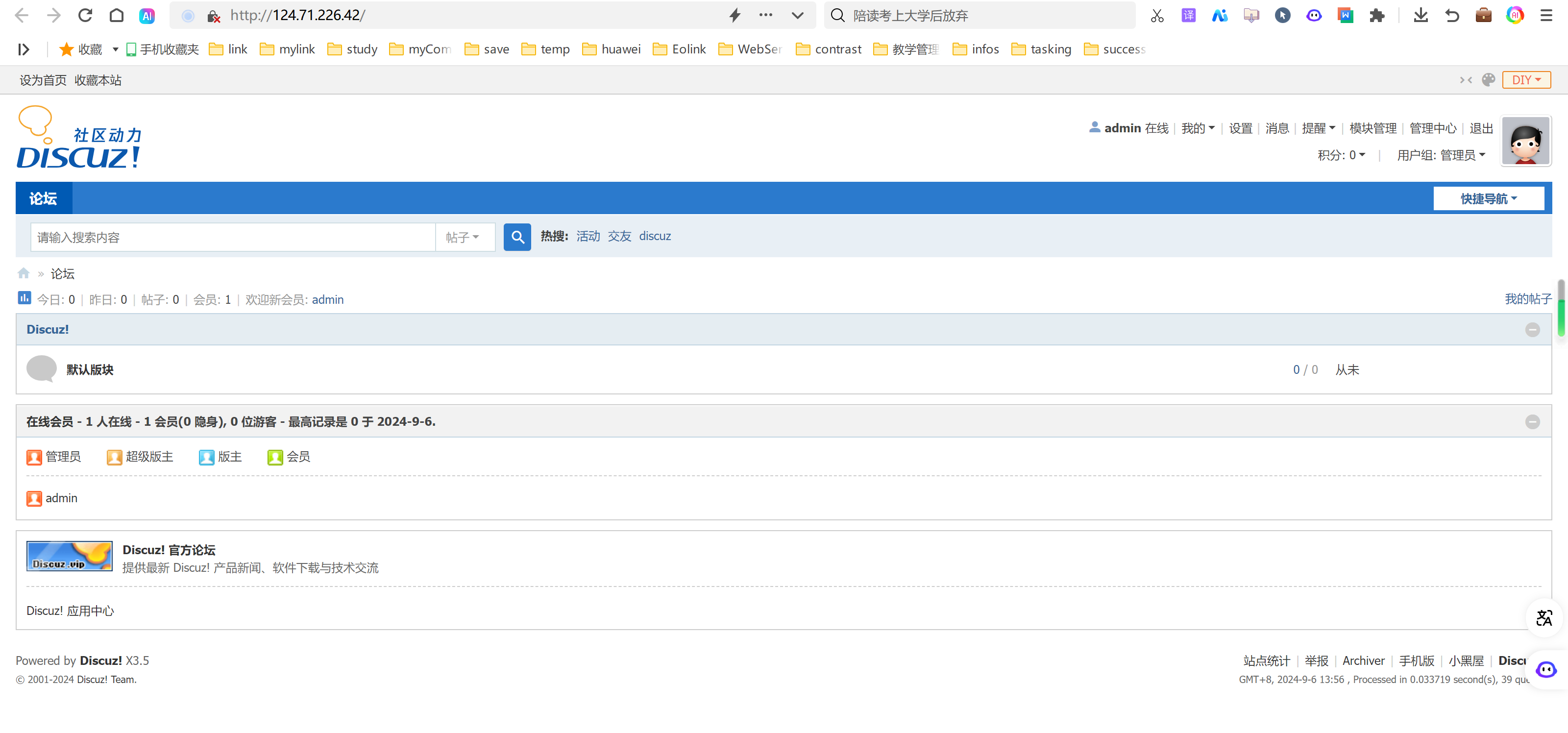Image resolution: width=1568 pixels, height=733 pixels.
Task: Click hot search term discuz
Action: coord(654,236)
